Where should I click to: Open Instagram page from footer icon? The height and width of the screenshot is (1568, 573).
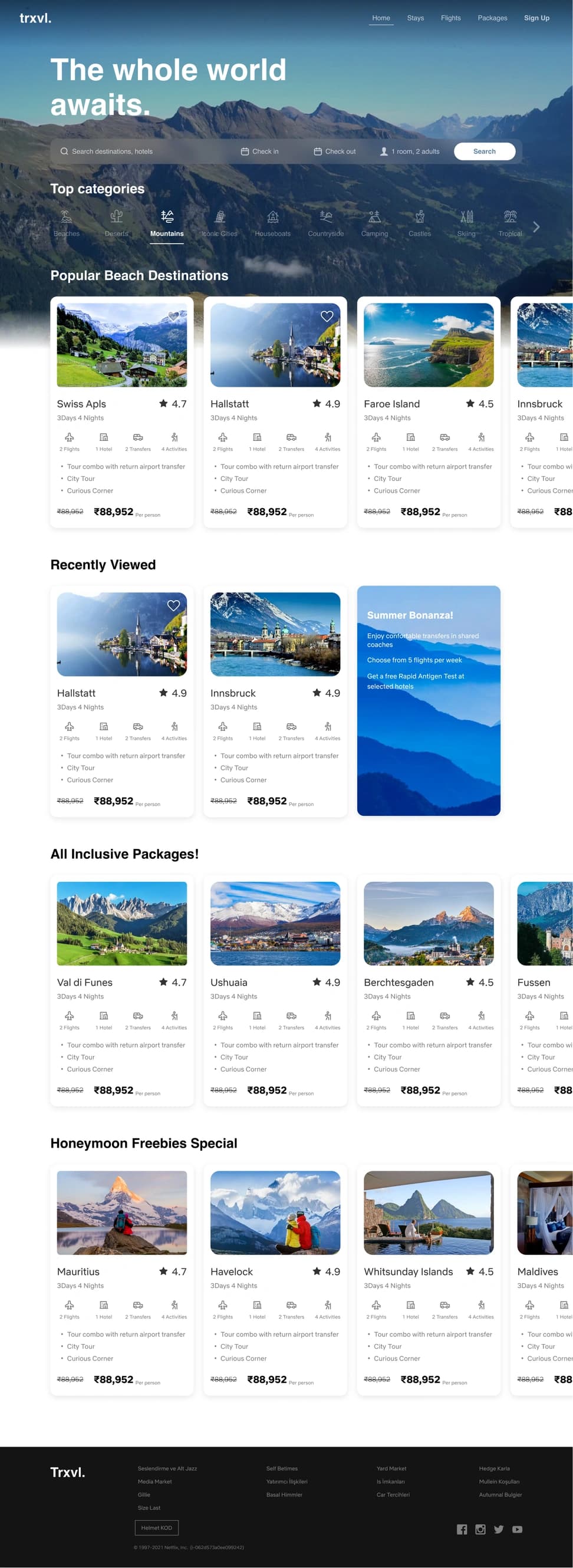(x=480, y=1529)
